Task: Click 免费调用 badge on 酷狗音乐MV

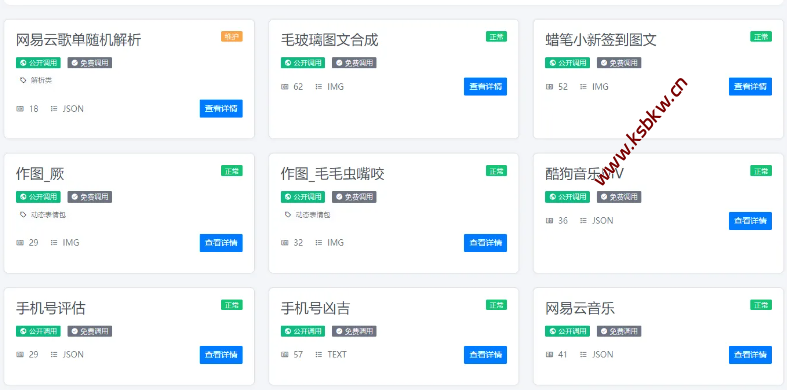Action: [x=619, y=197]
